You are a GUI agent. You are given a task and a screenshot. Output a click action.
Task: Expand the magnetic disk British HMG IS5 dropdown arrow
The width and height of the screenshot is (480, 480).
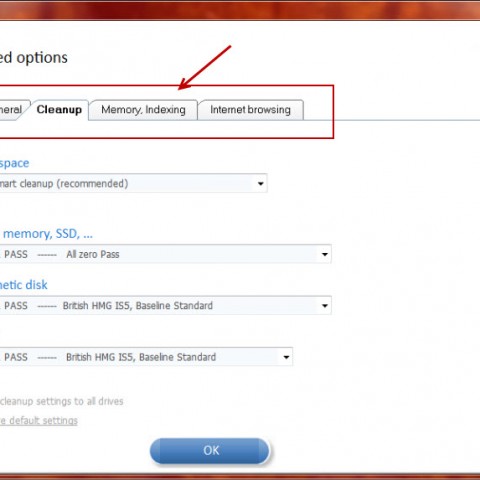pyautogui.click(x=324, y=306)
